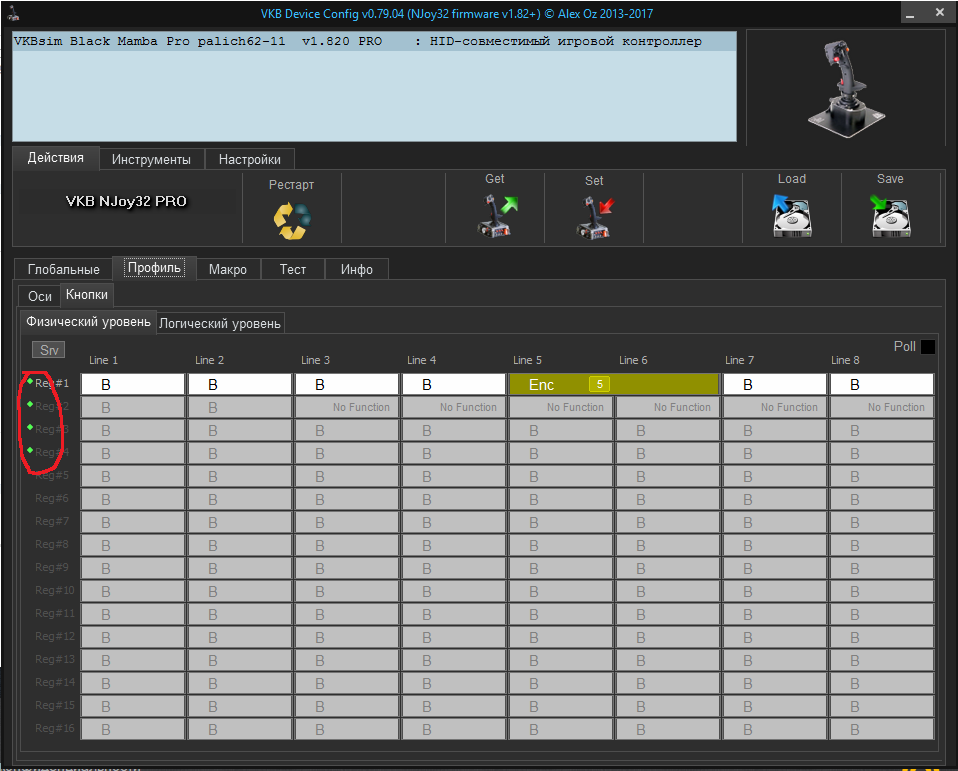Click the Load hard drive icon

click(x=792, y=216)
